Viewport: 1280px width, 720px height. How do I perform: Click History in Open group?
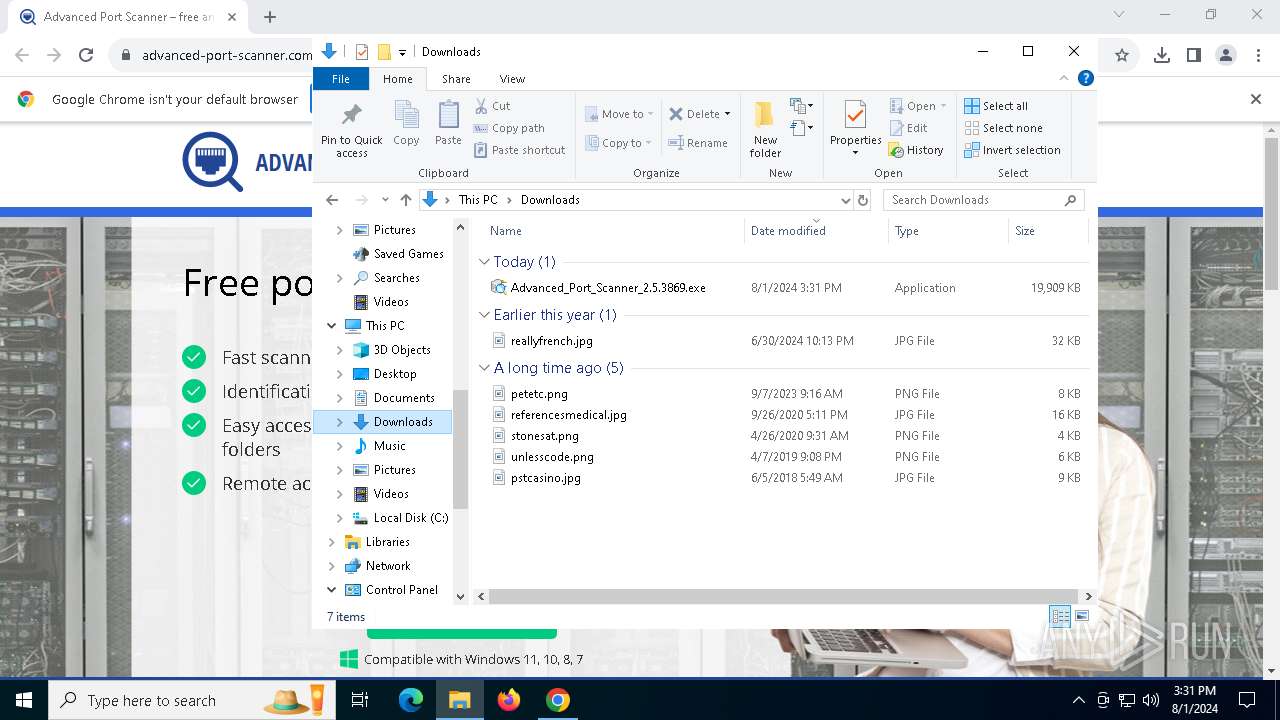[x=916, y=150]
